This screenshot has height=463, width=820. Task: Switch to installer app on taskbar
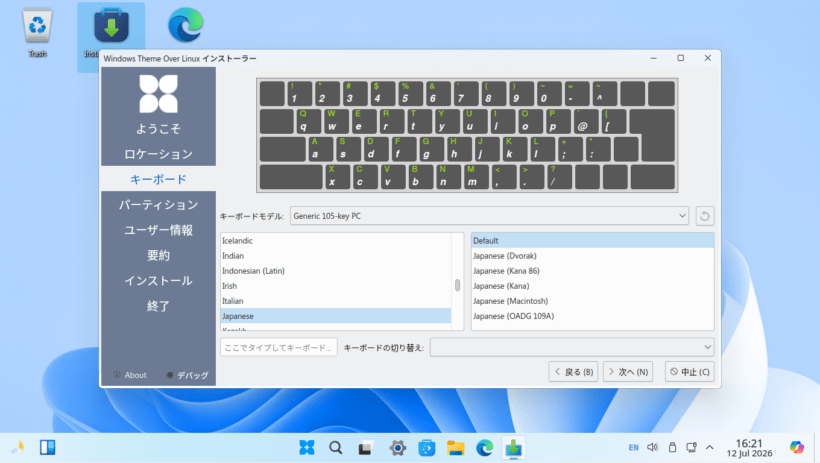pos(514,448)
